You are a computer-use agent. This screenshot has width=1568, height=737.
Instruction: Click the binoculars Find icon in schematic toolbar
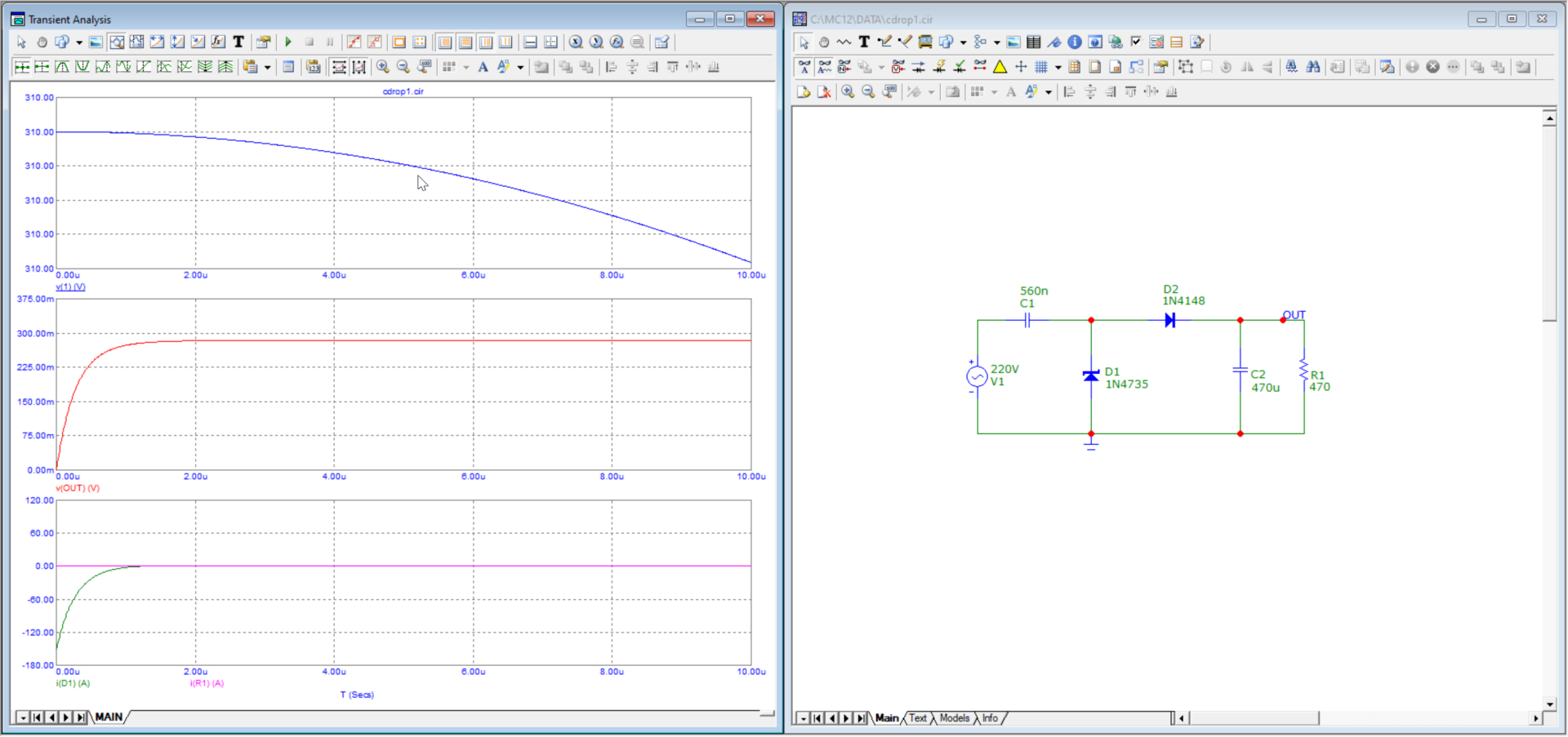tap(1313, 67)
